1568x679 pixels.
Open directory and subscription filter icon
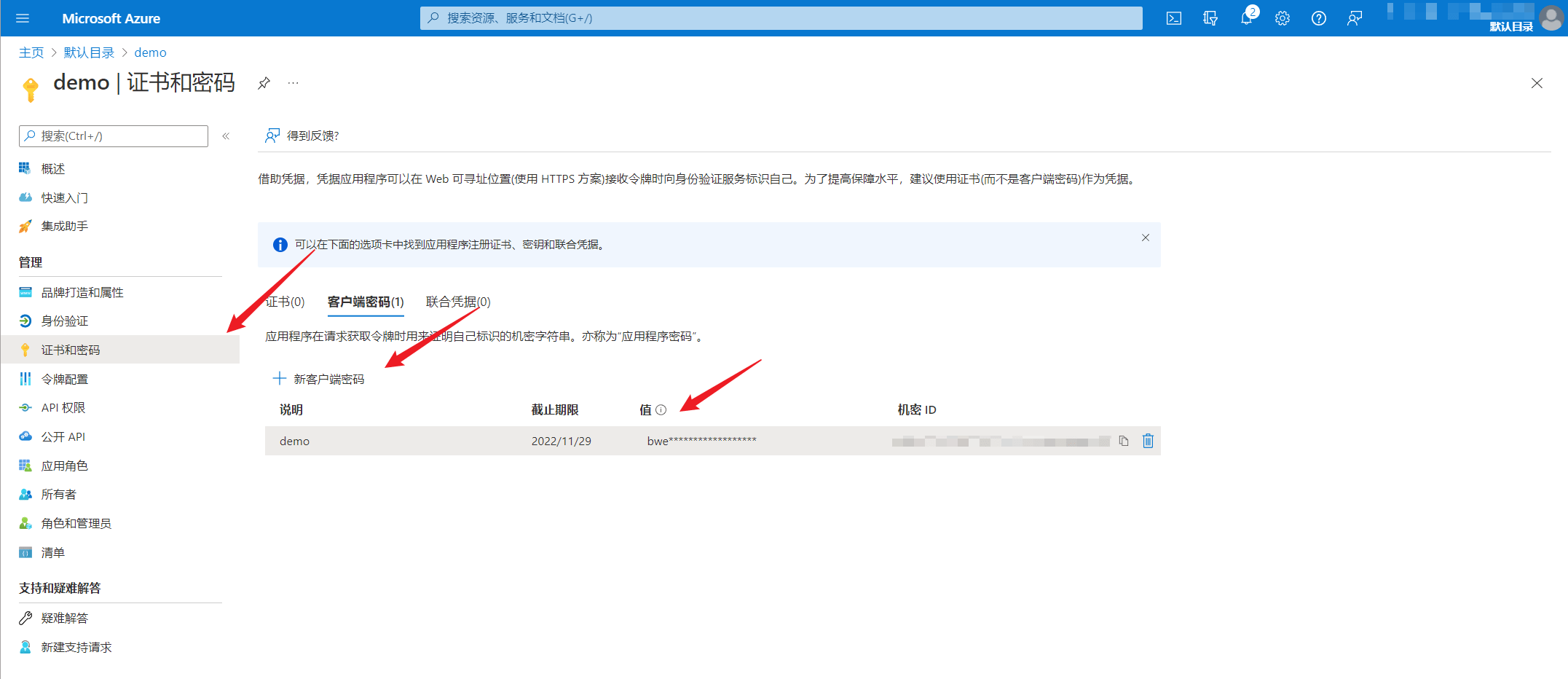pos(1210,18)
